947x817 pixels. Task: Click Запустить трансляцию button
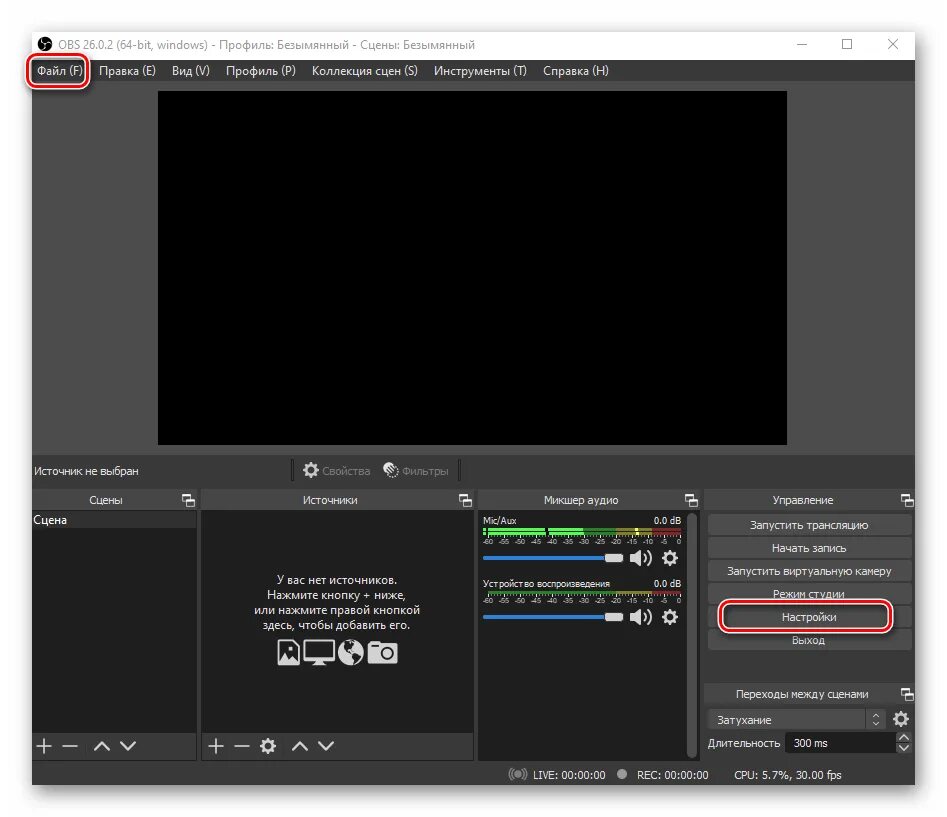coord(809,525)
